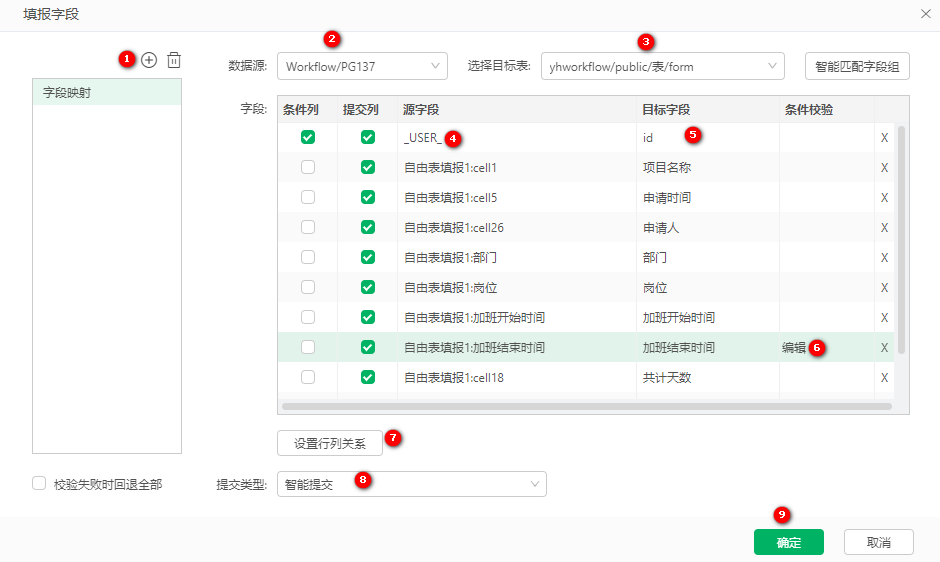Image resolution: width=940 pixels, height=562 pixels.
Task: Add a new field mapping with plus icon
Action: pyautogui.click(x=149, y=60)
